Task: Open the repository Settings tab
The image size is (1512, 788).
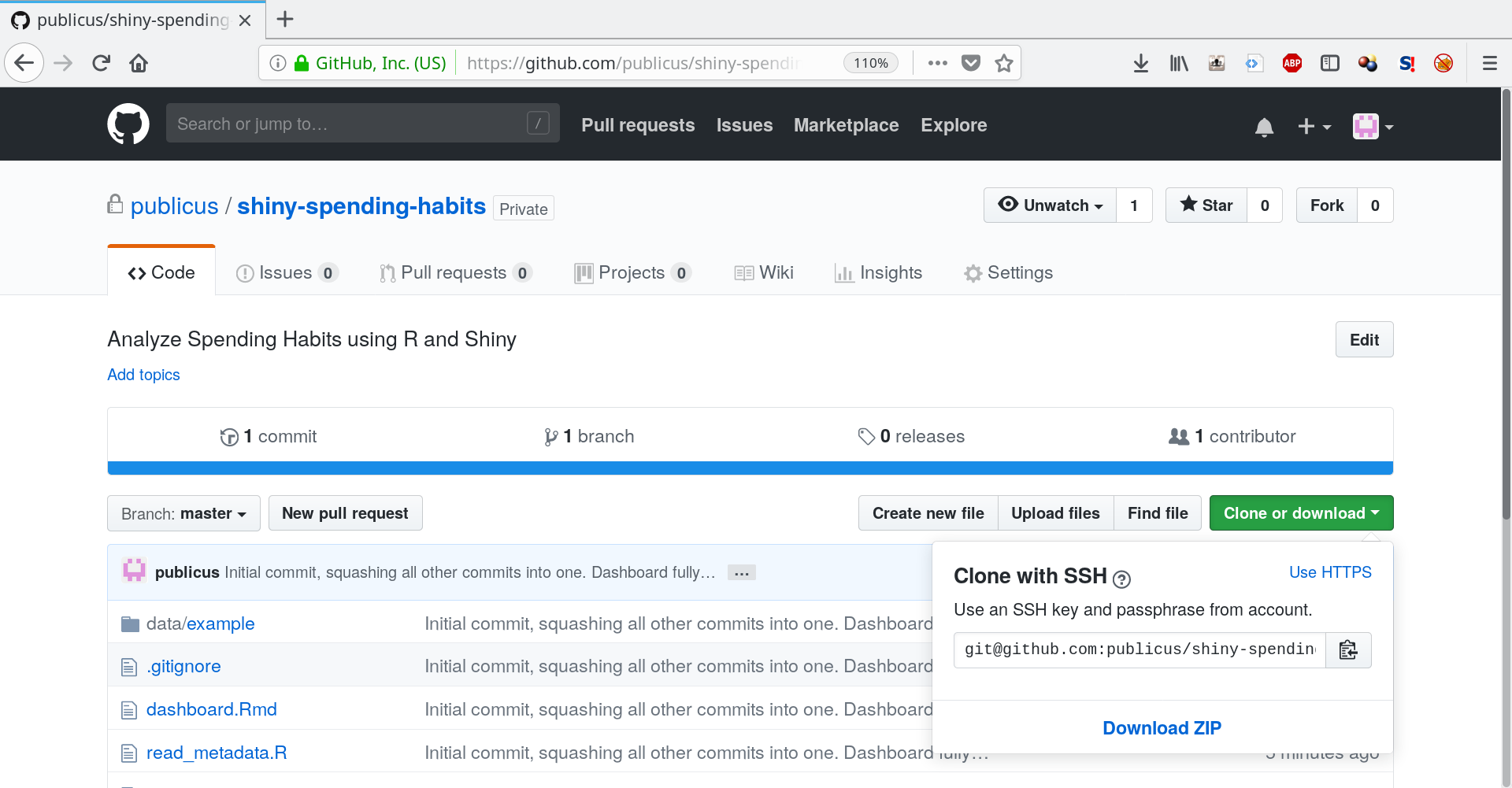Action: coord(1008,272)
